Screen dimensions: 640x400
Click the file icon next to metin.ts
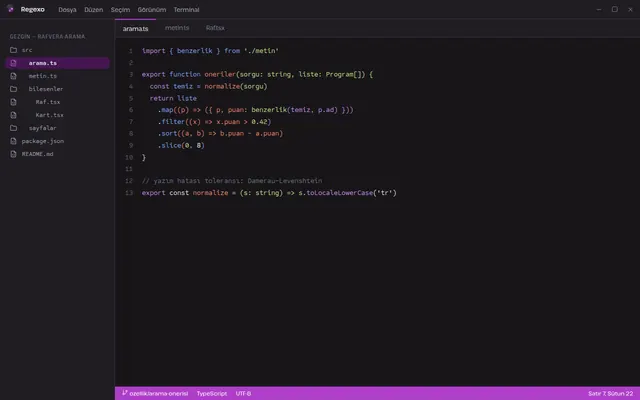13,76
